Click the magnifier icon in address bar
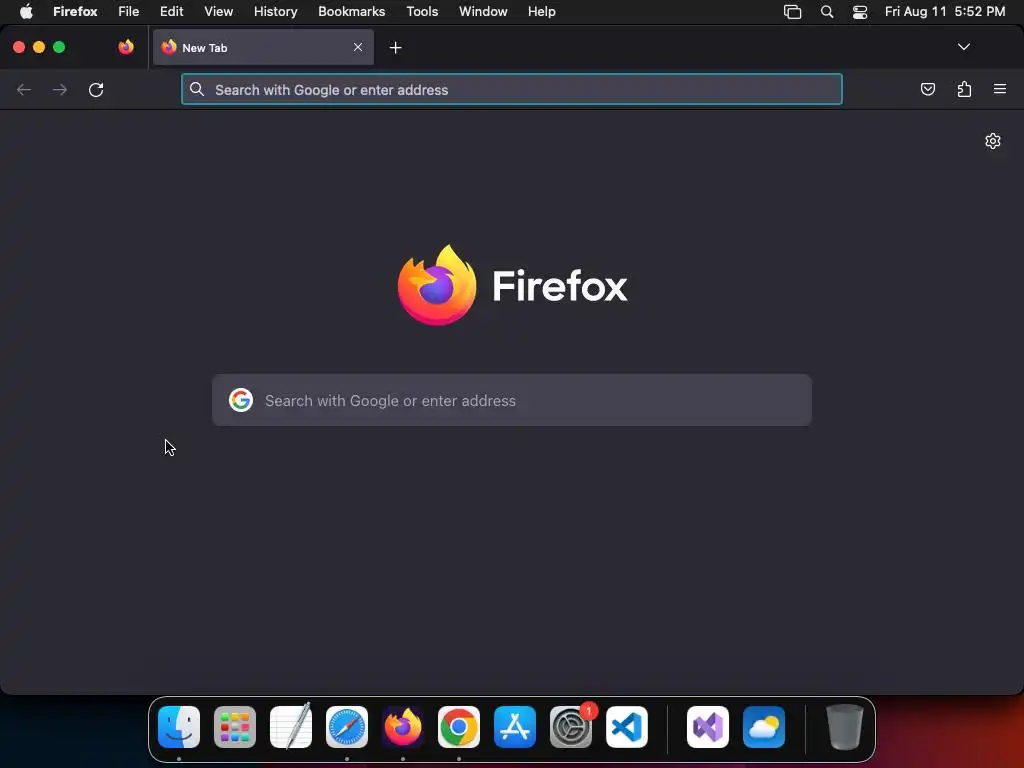The image size is (1024, 768). click(x=197, y=89)
